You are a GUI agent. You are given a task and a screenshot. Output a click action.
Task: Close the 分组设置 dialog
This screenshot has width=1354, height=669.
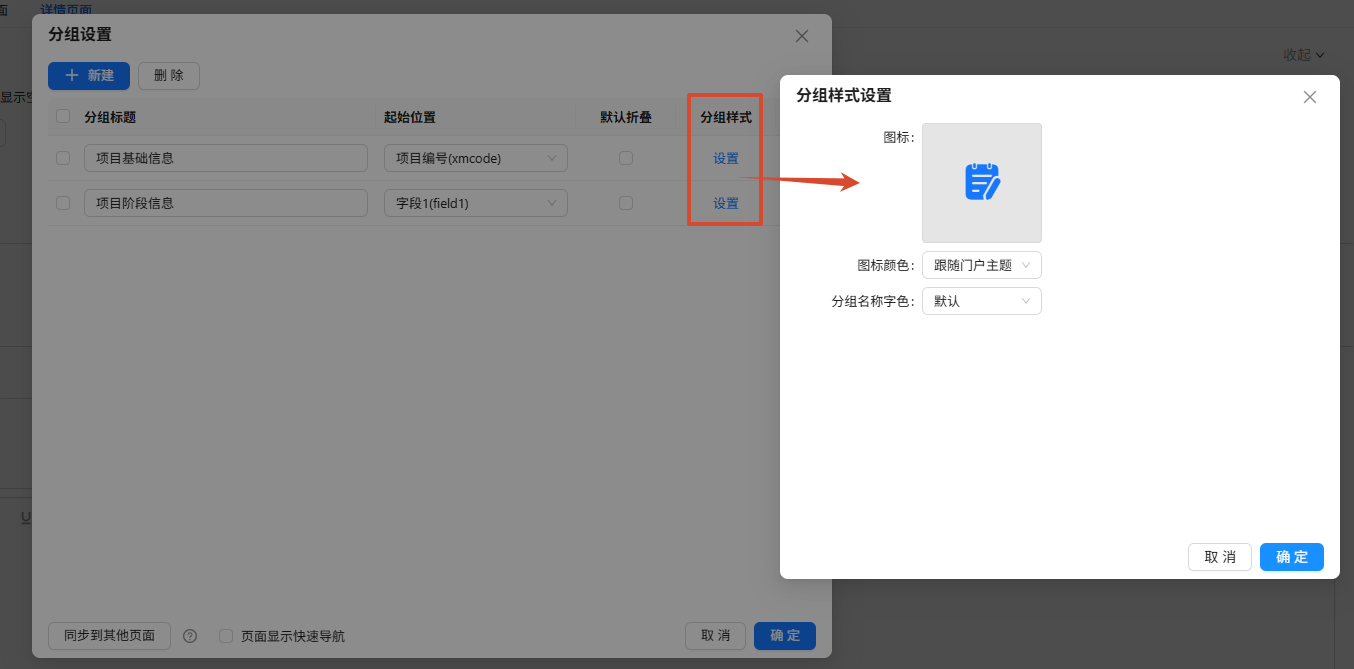(801, 36)
